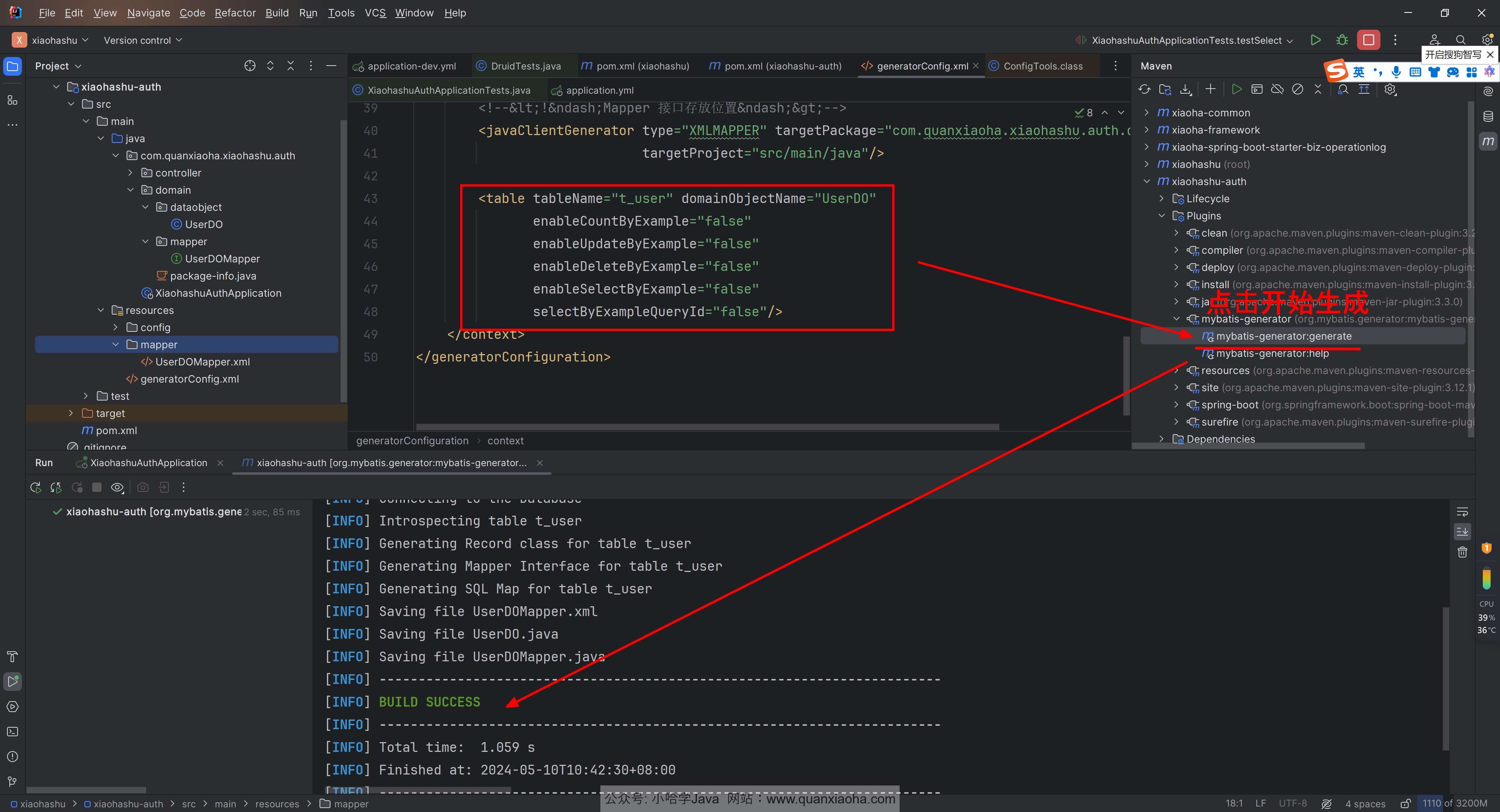
Task: Open UserDOMapper.xml in project tree
Action: [x=202, y=361]
